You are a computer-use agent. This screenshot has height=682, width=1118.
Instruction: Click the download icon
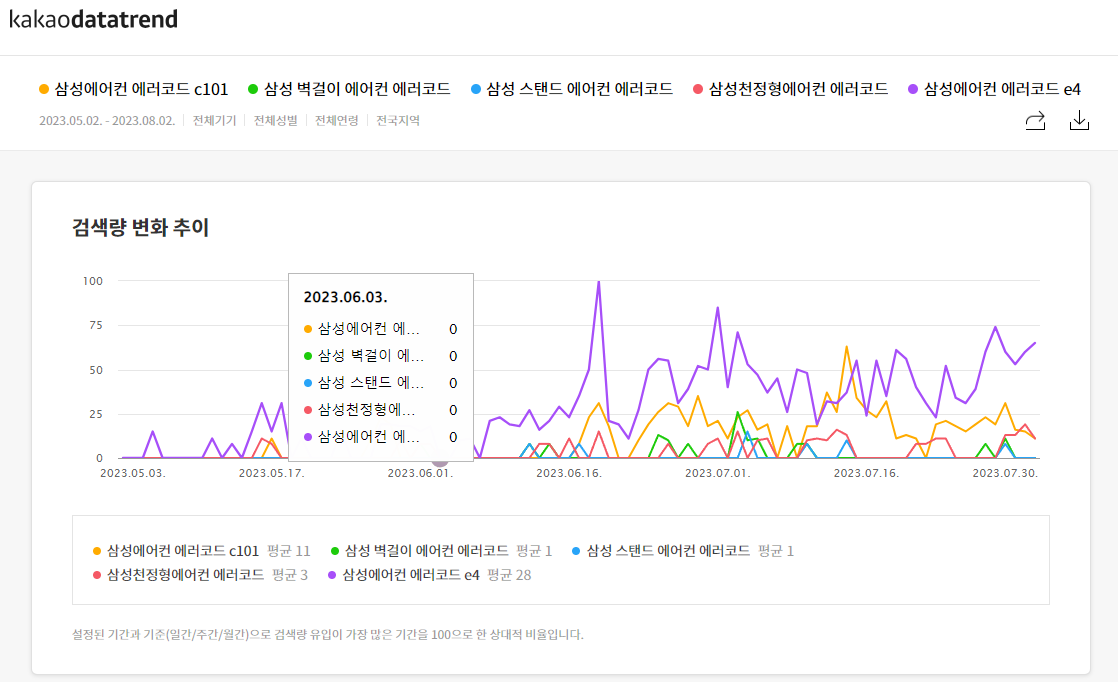click(1079, 120)
